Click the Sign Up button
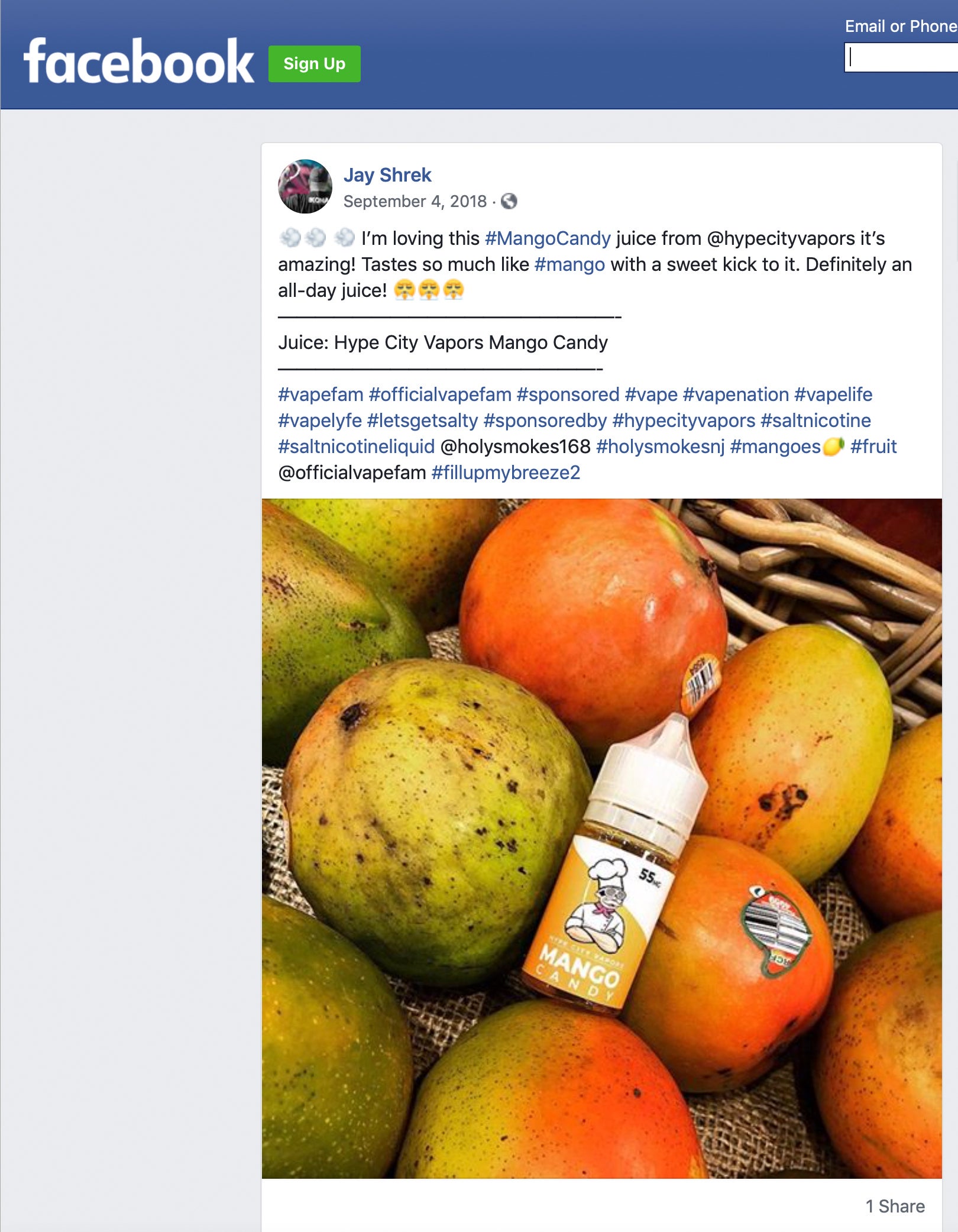 (x=313, y=63)
